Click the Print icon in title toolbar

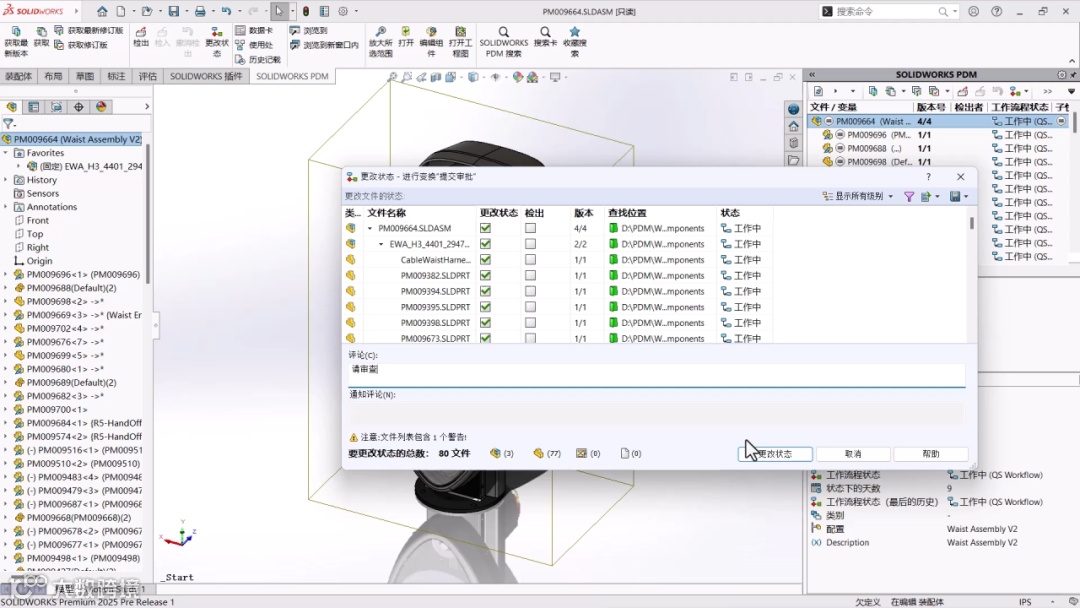point(200,11)
